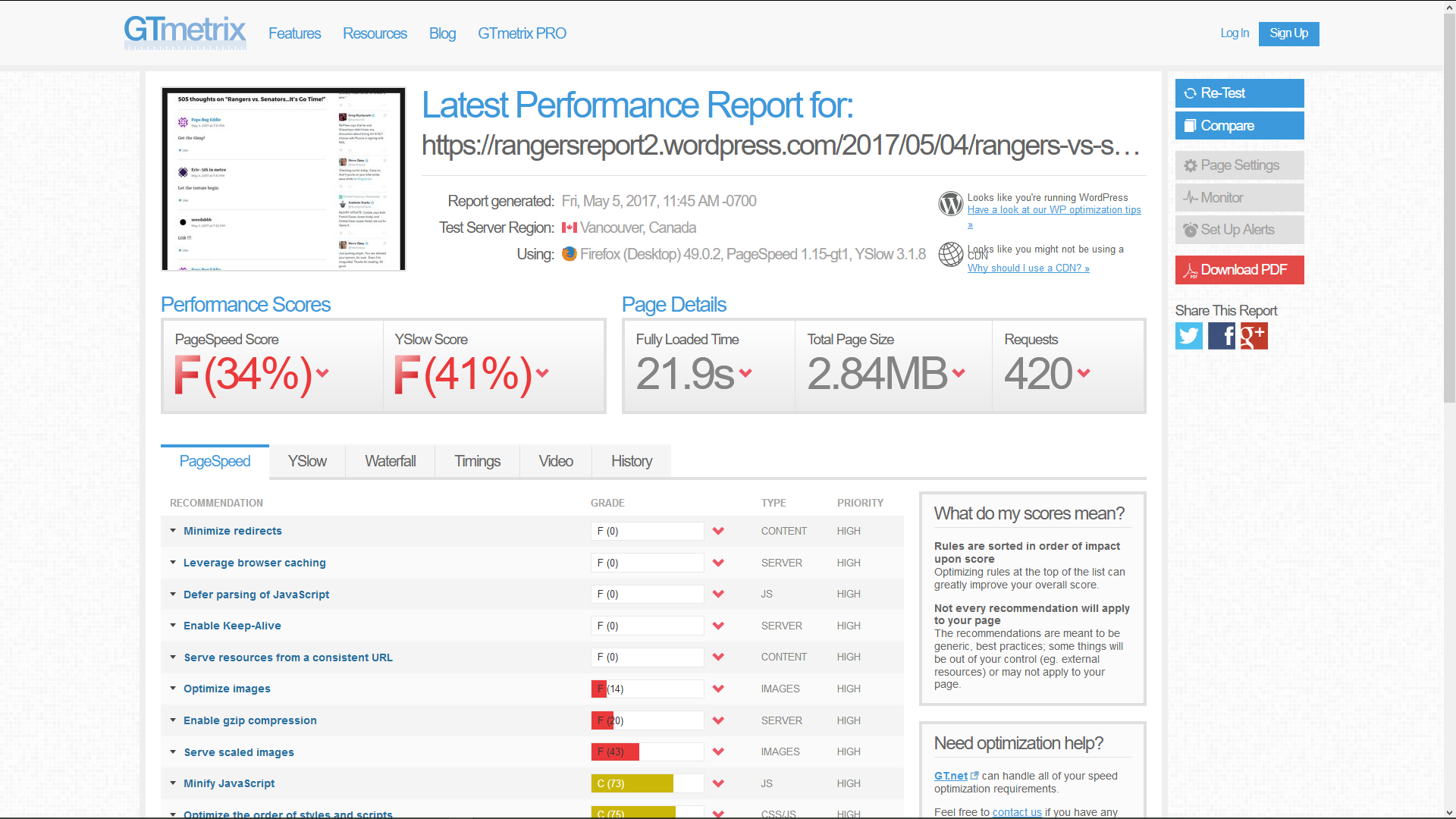Click the GTmetrix logo
The height and width of the screenshot is (819, 1456).
click(x=185, y=33)
